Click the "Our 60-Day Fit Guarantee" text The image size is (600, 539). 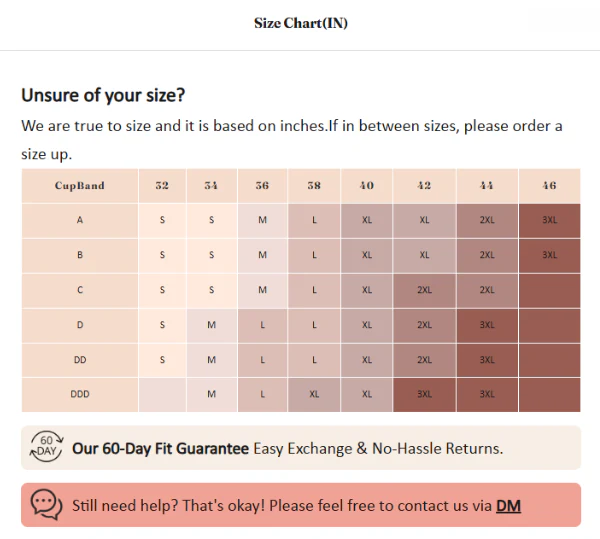[x=160, y=449]
